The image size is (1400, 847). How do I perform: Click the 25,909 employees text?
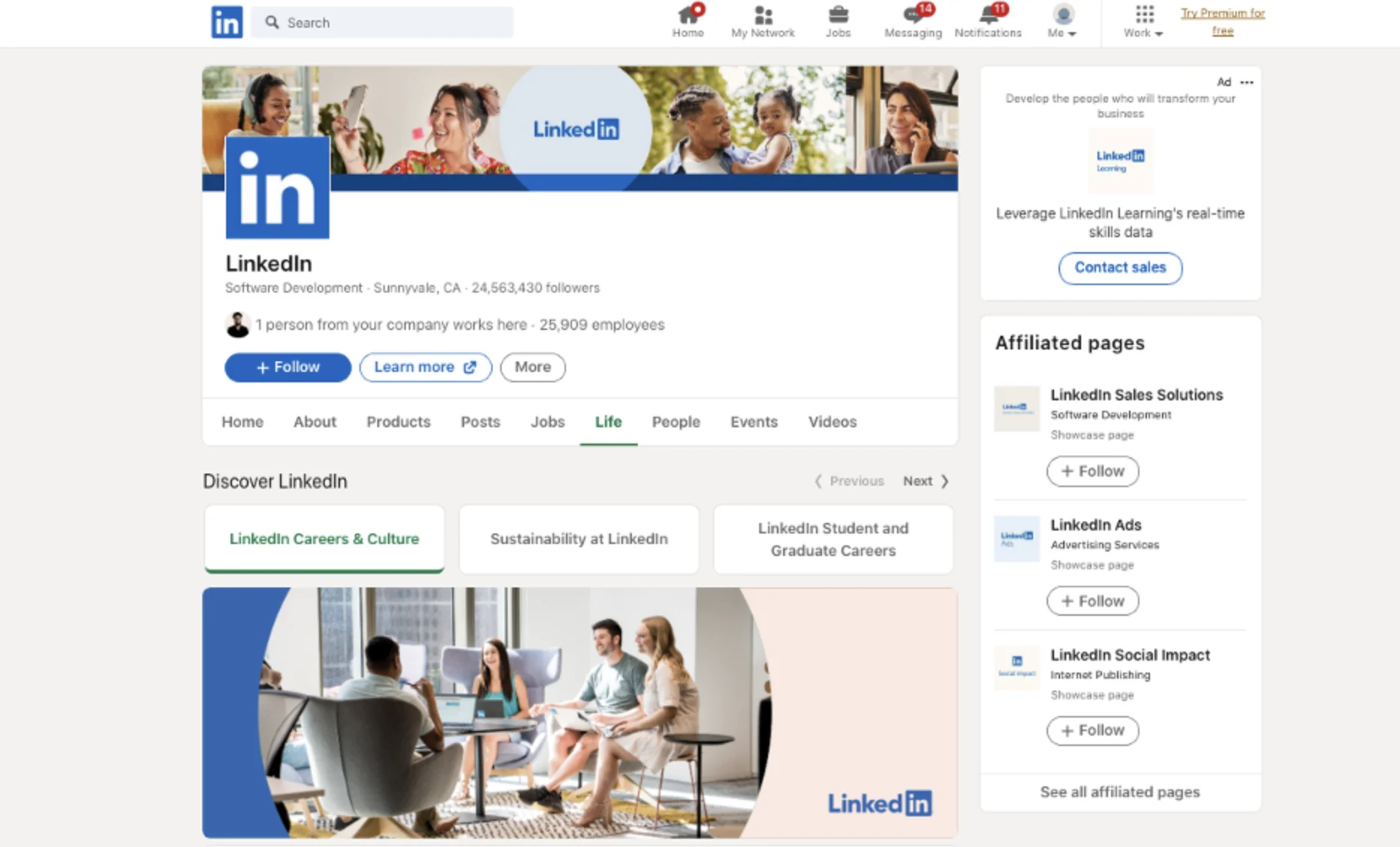pos(602,325)
